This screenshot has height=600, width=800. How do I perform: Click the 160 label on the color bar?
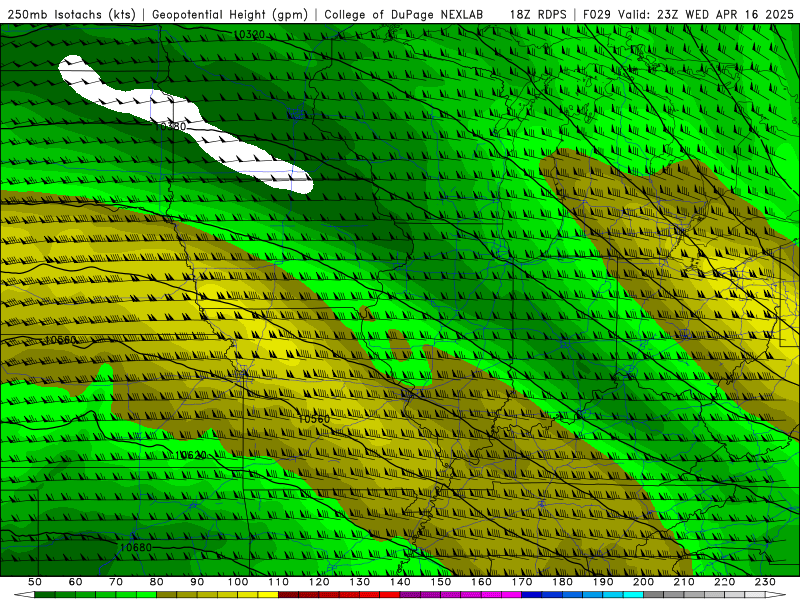click(481, 582)
